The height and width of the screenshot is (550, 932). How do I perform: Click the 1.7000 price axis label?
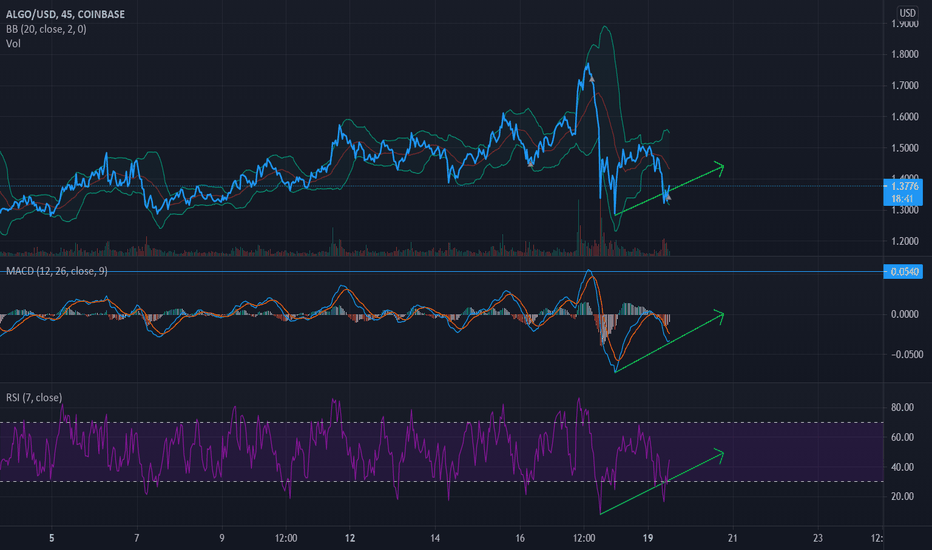[x=905, y=86]
